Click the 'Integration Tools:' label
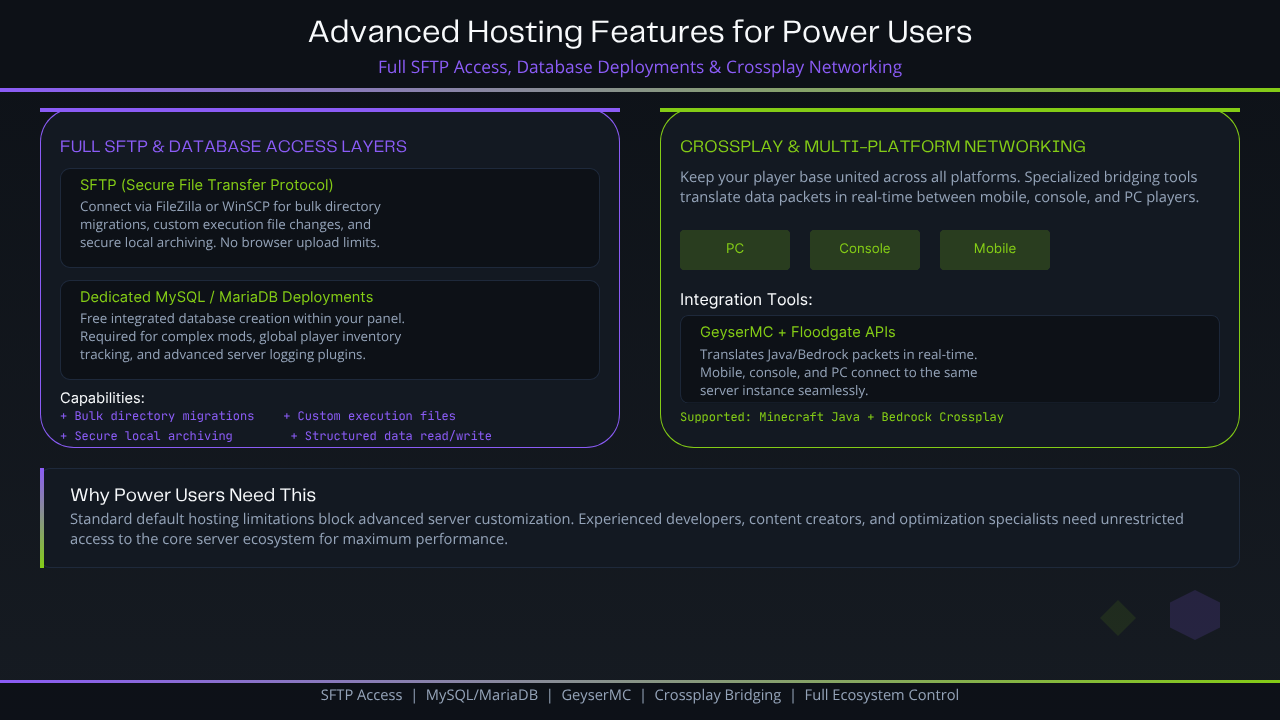 tap(746, 299)
